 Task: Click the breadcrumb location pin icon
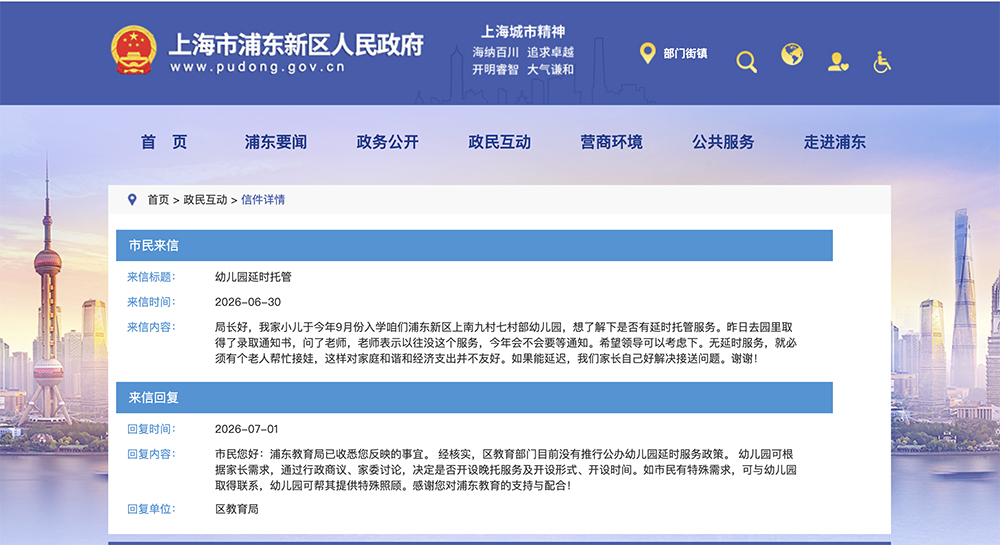click(132, 200)
